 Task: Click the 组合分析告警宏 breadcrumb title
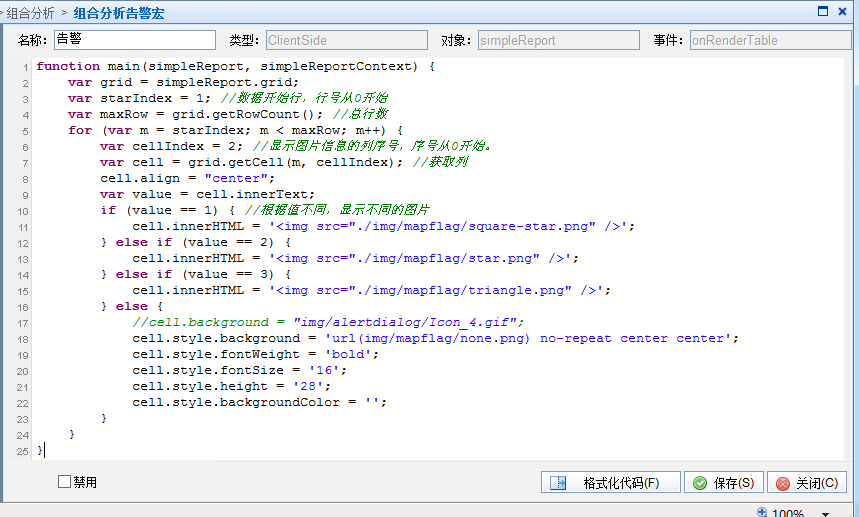119,13
